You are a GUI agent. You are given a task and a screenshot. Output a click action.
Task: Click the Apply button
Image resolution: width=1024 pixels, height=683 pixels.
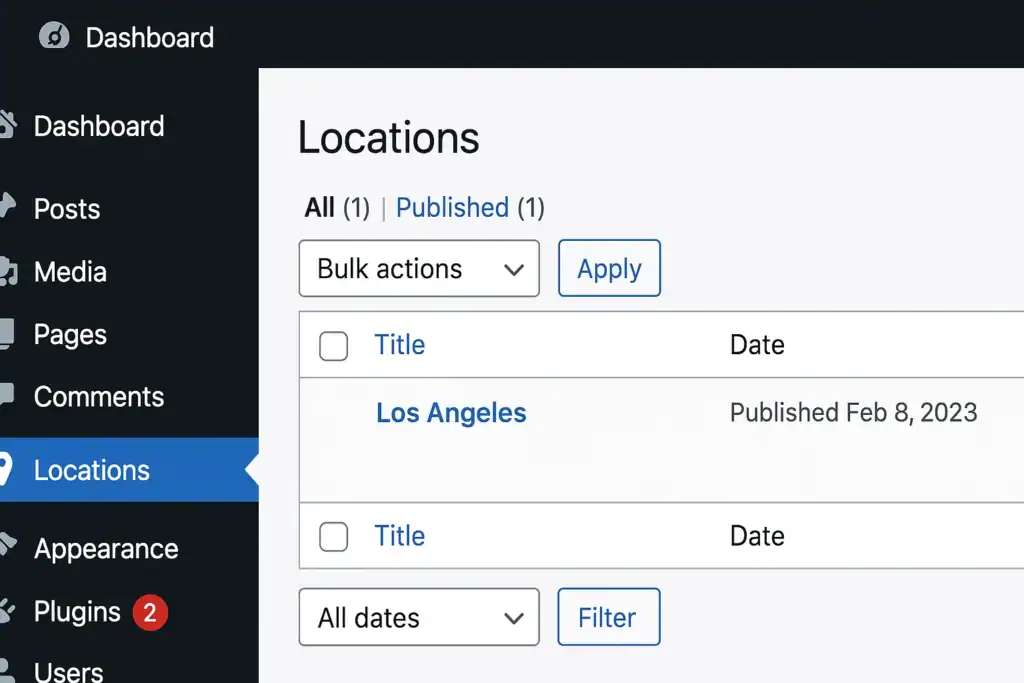(609, 268)
